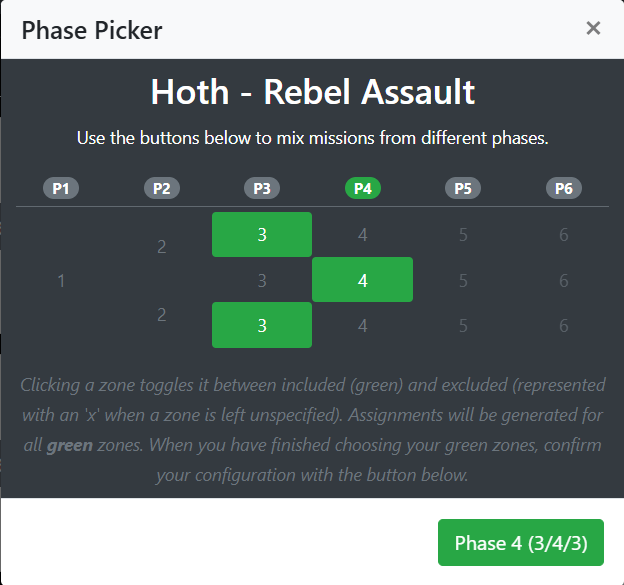Include the middle-row zone 3
Viewport: 624px width, 585px height.
pyautogui.click(x=262, y=281)
